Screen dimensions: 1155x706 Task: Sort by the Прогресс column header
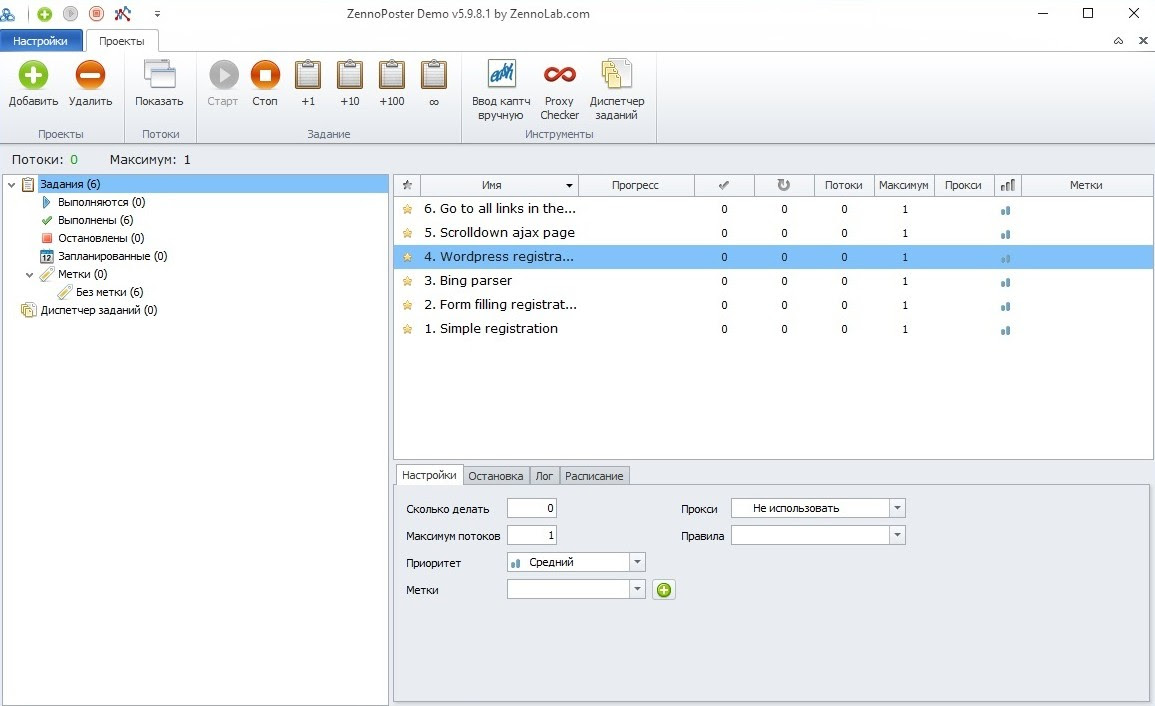[635, 185]
